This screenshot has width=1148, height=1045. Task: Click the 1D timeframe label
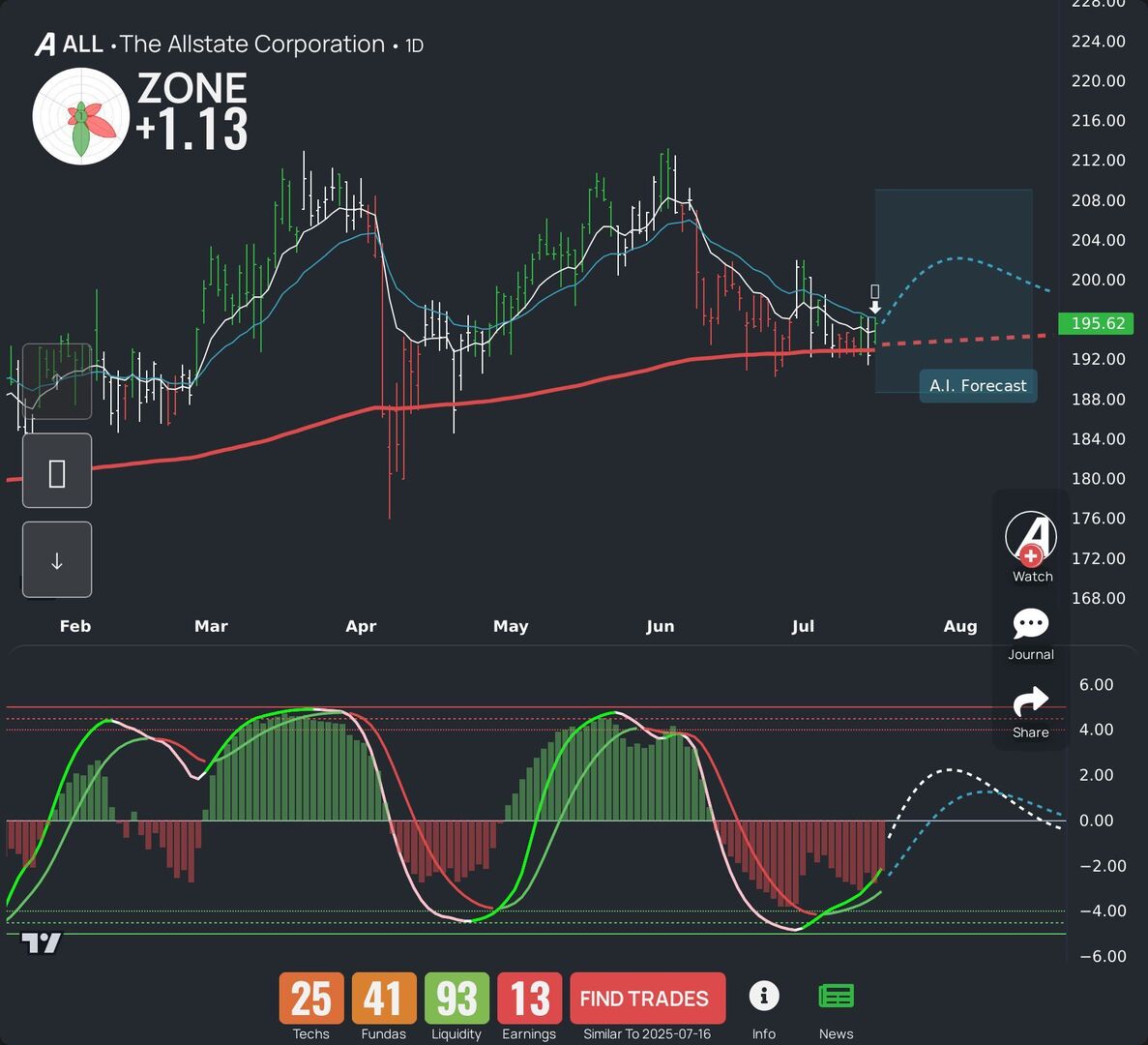[414, 46]
